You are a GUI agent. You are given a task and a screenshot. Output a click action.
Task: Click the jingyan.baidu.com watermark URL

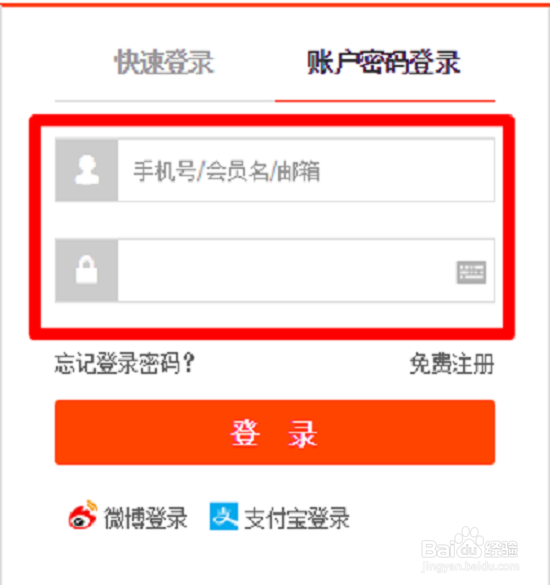(x=470, y=567)
